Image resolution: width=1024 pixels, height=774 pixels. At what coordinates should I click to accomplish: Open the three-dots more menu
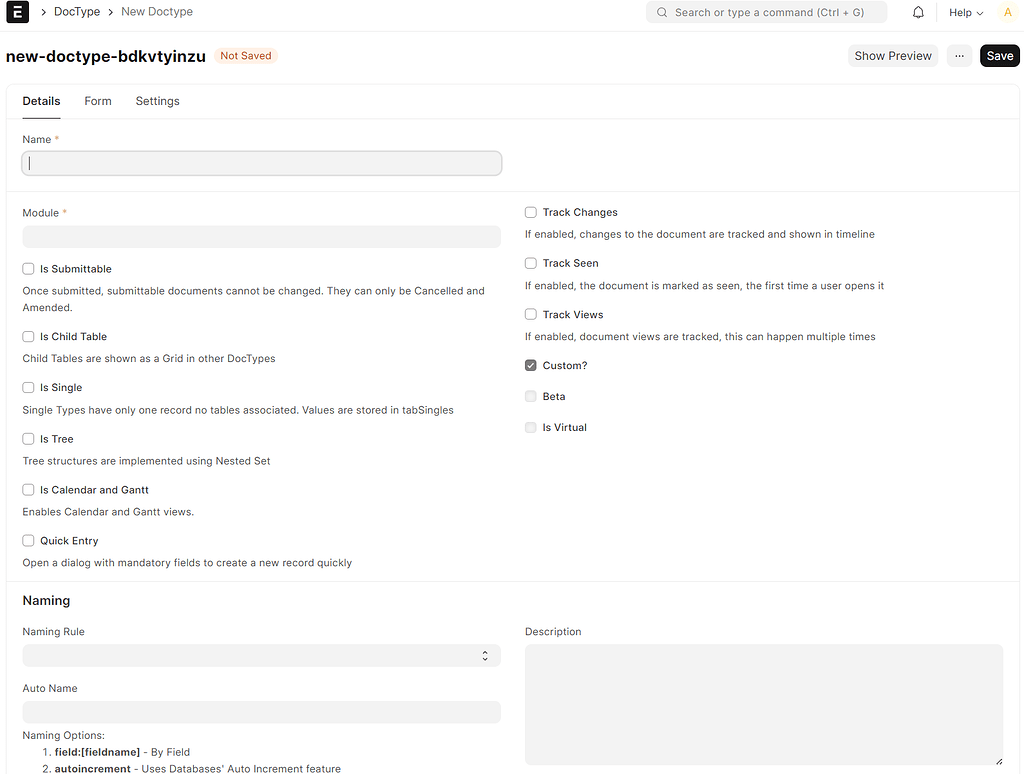[x=959, y=56]
